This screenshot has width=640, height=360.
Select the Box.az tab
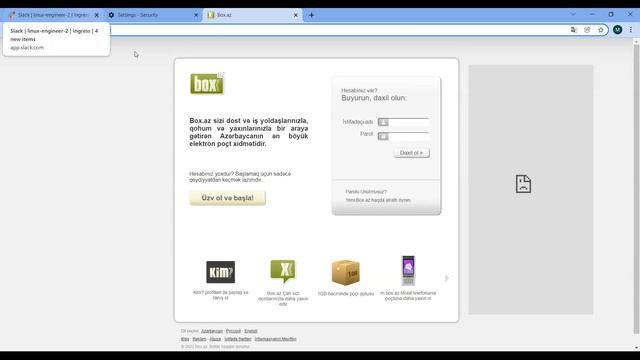(x=252, y=15)
